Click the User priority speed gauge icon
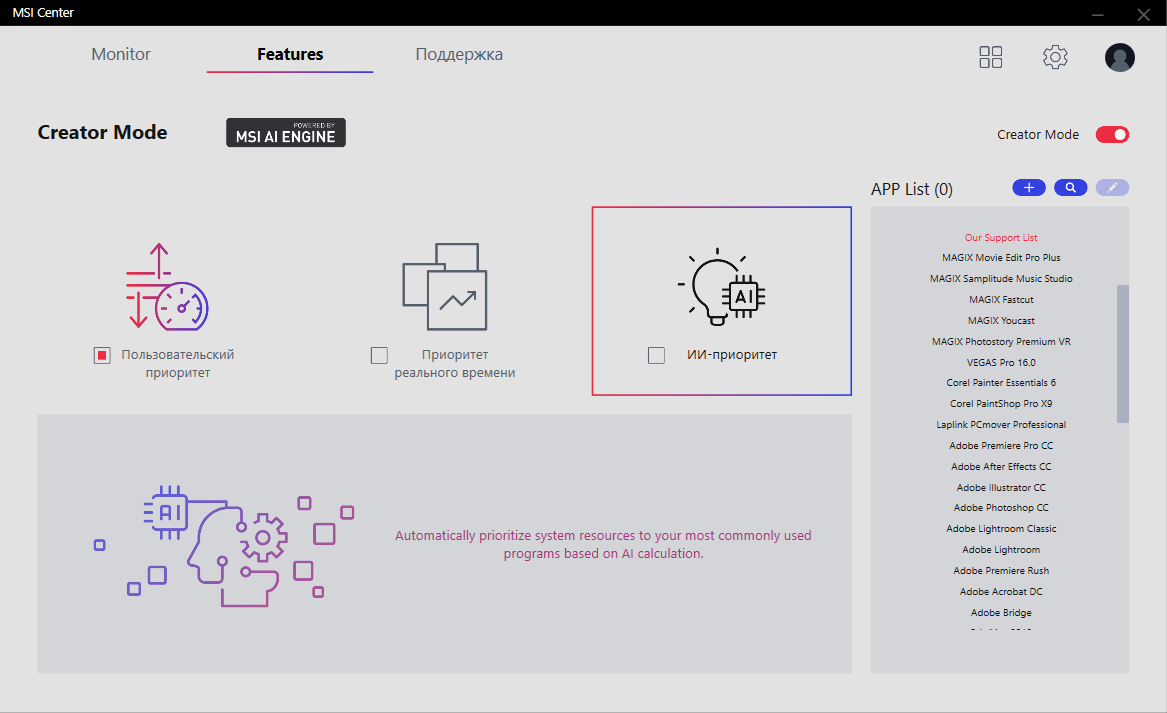Viewport: 1167px width, 713px height. point(167,287)
